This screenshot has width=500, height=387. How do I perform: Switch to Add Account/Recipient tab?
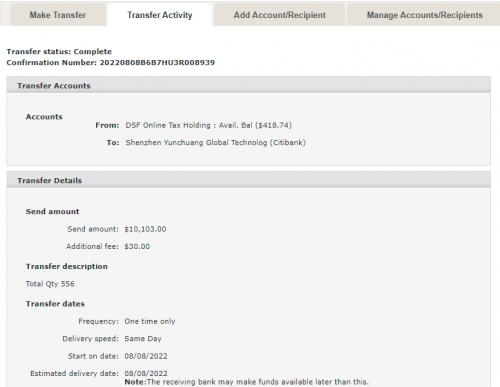(279, 15)
